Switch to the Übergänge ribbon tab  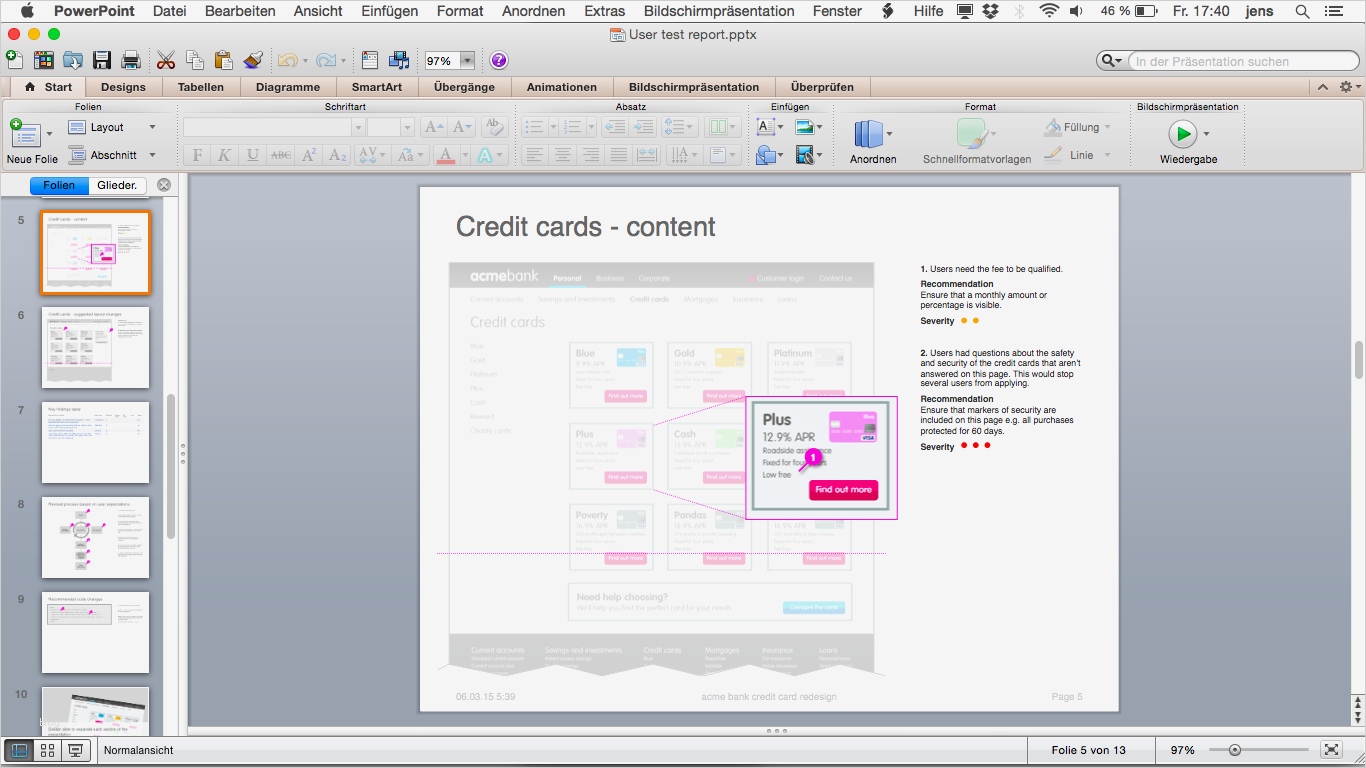click(465, 87)
